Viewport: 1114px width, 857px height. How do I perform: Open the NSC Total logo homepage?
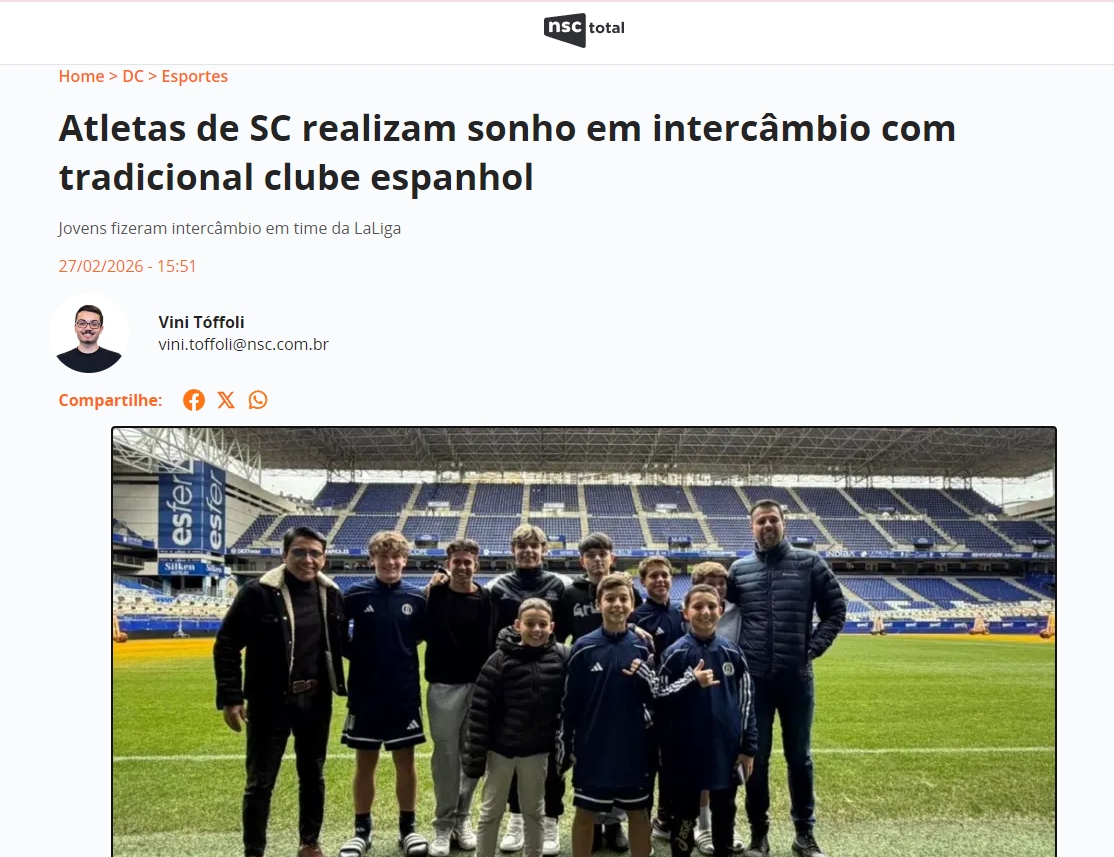[584, 29]
